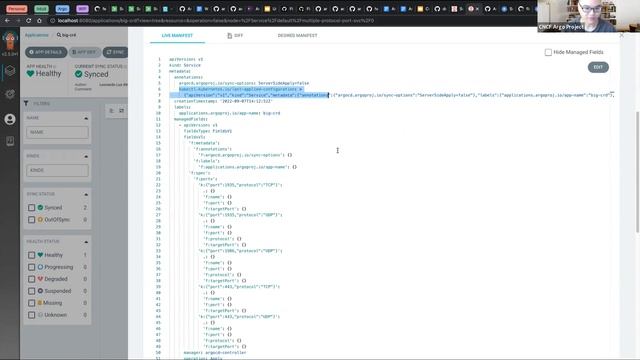The height and width of the screenshot is (360, 640).
Task: Select the purple browser tab group
Action: pos(82,9)
